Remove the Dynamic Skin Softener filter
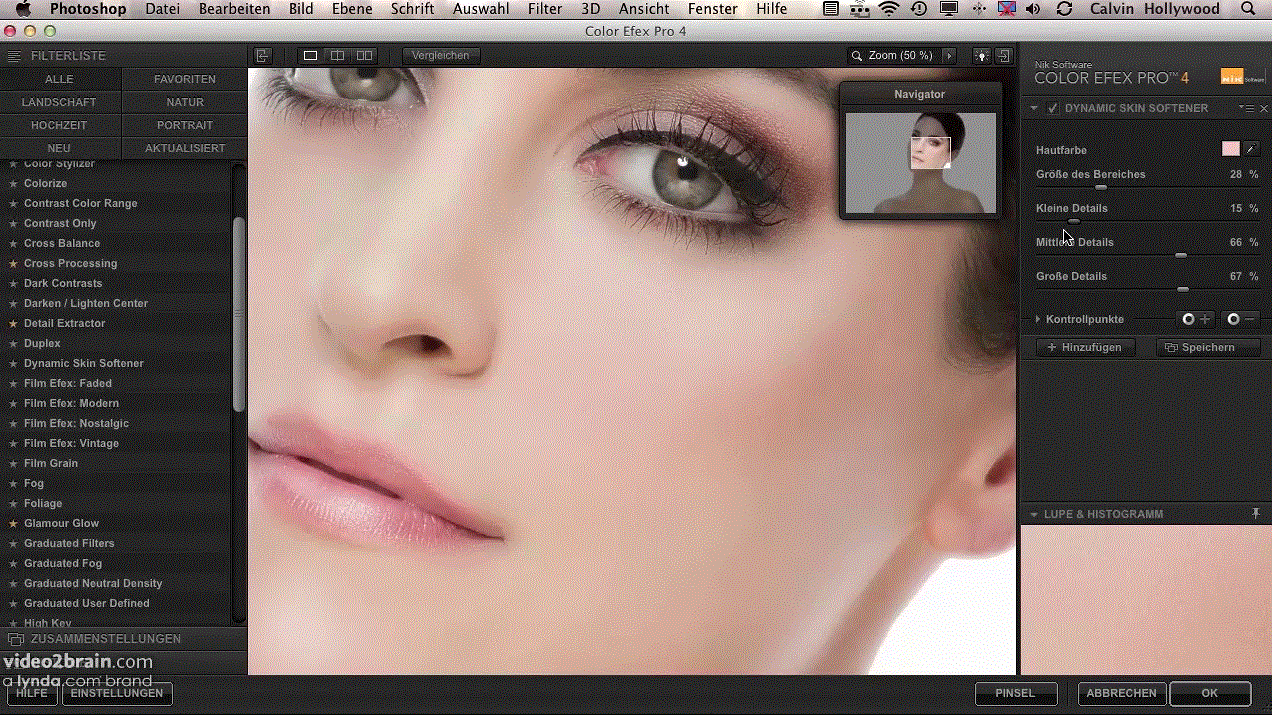Screen dimensions: 1272x715 1264,108
